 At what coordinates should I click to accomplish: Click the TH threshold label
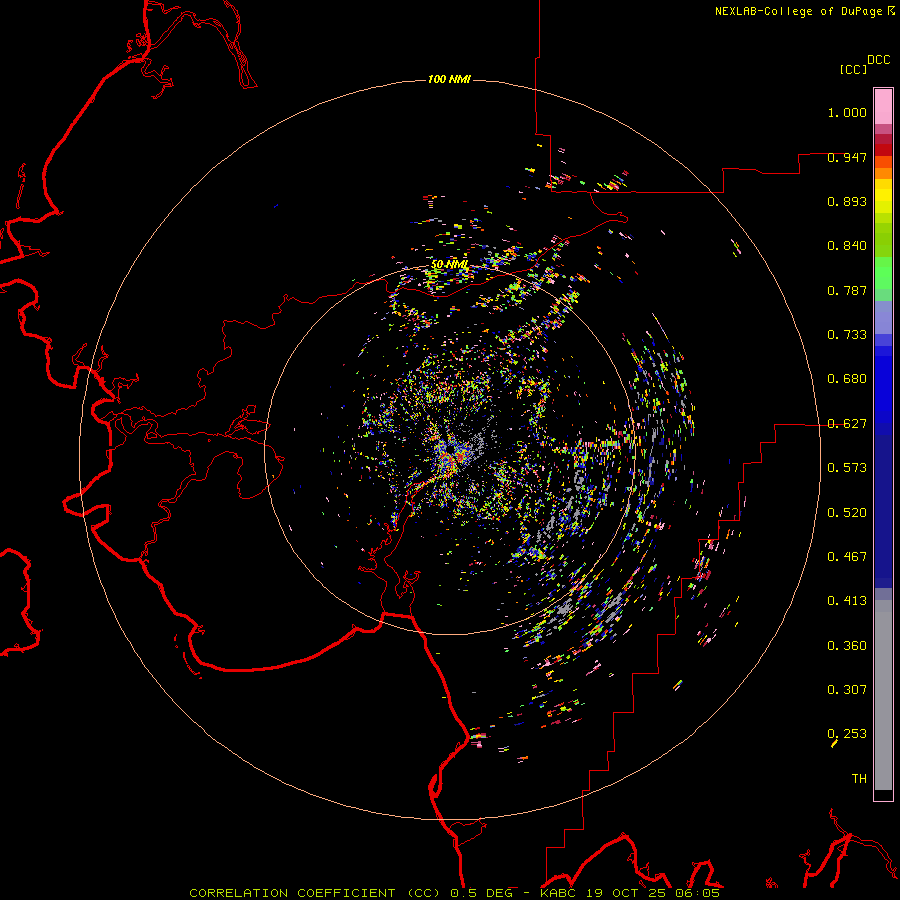click(x=859, y=779)
